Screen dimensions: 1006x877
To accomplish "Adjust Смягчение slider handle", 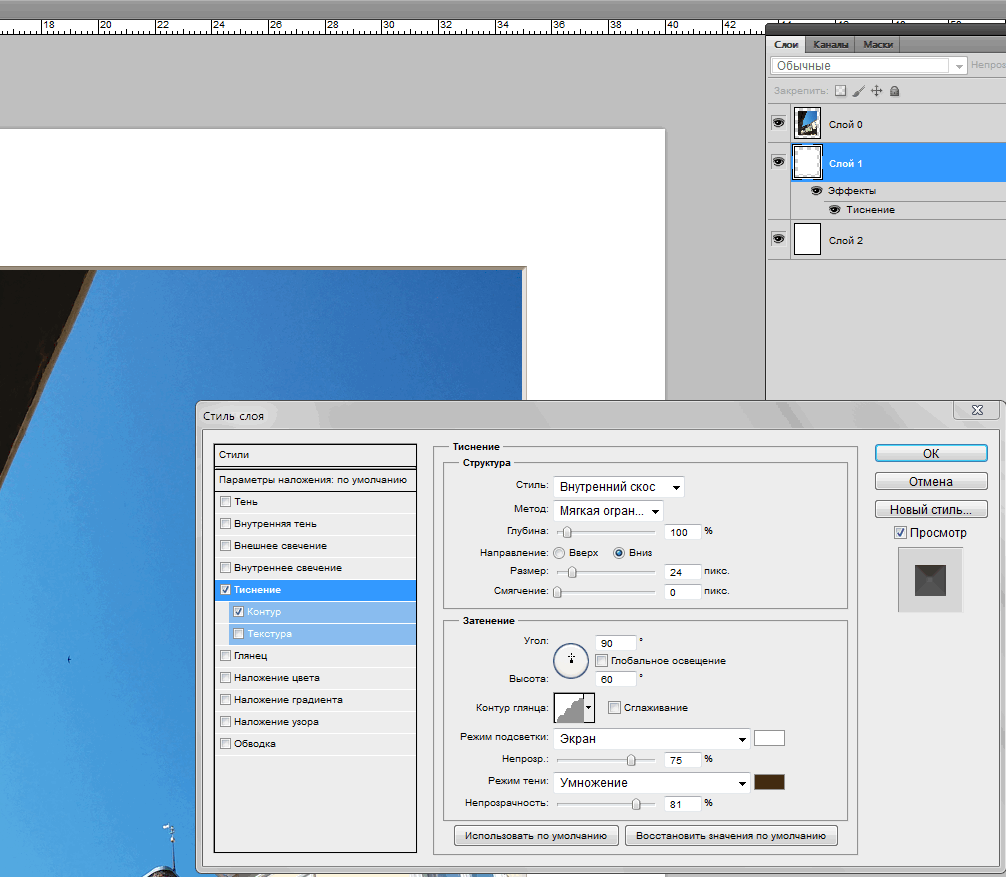I will pyautogui.click(x=558, y=592).
